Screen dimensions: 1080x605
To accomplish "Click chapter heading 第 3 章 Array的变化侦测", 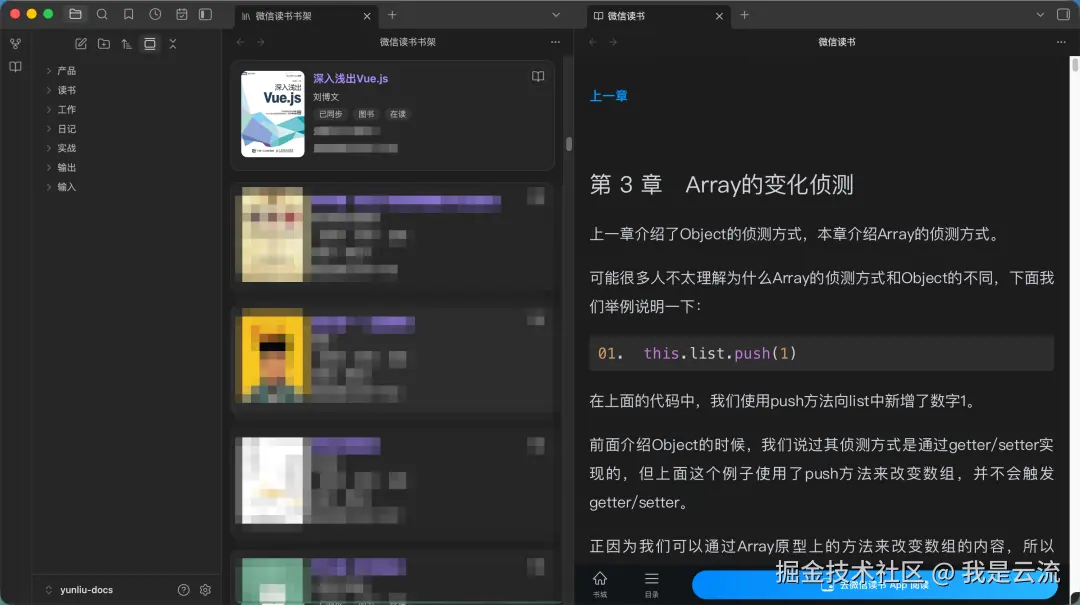I will (721, 185).
